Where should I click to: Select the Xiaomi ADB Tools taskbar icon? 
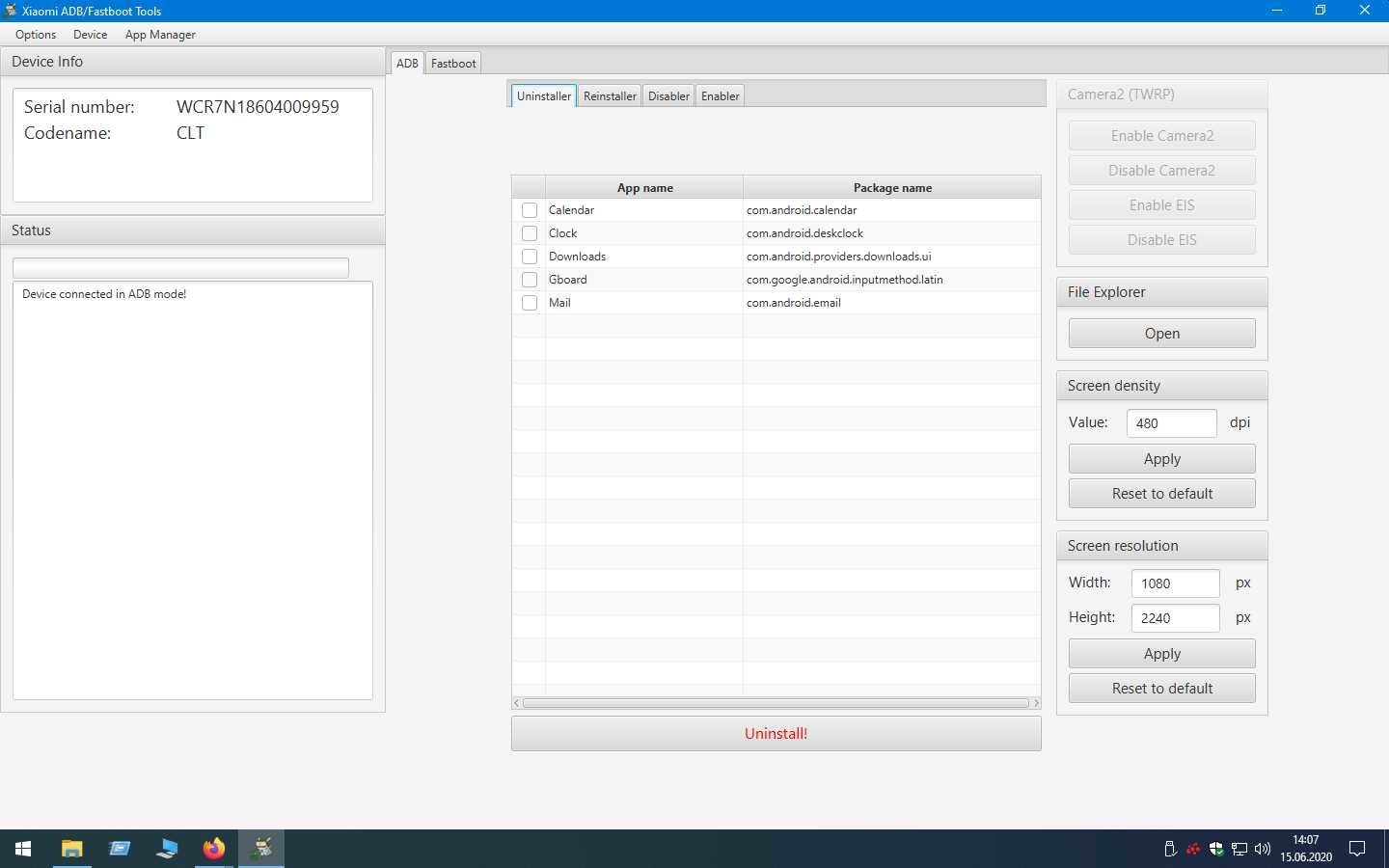[261, 849]
